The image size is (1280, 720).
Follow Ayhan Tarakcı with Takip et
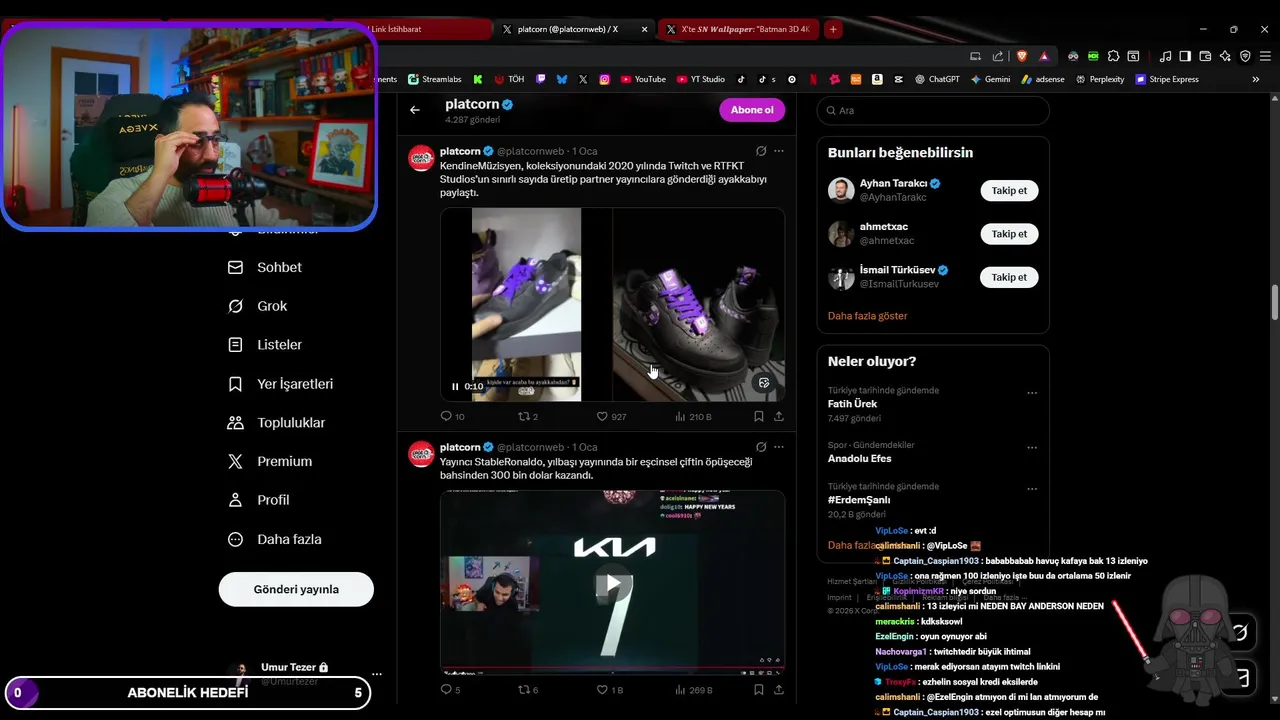pyautogui.click(x=1009, y=190)
